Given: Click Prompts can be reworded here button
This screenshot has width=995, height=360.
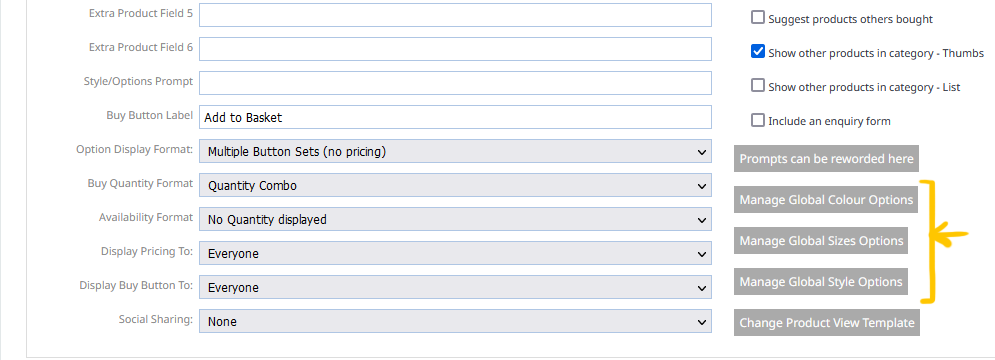Looking at the screenshot, I should pos(826,159).
